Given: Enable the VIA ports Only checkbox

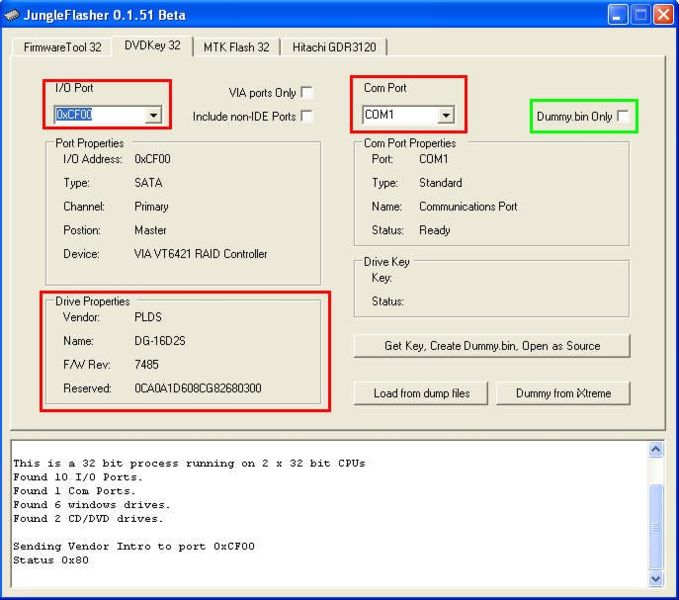Looking at the screenshot, I should (x=307, y=92).
